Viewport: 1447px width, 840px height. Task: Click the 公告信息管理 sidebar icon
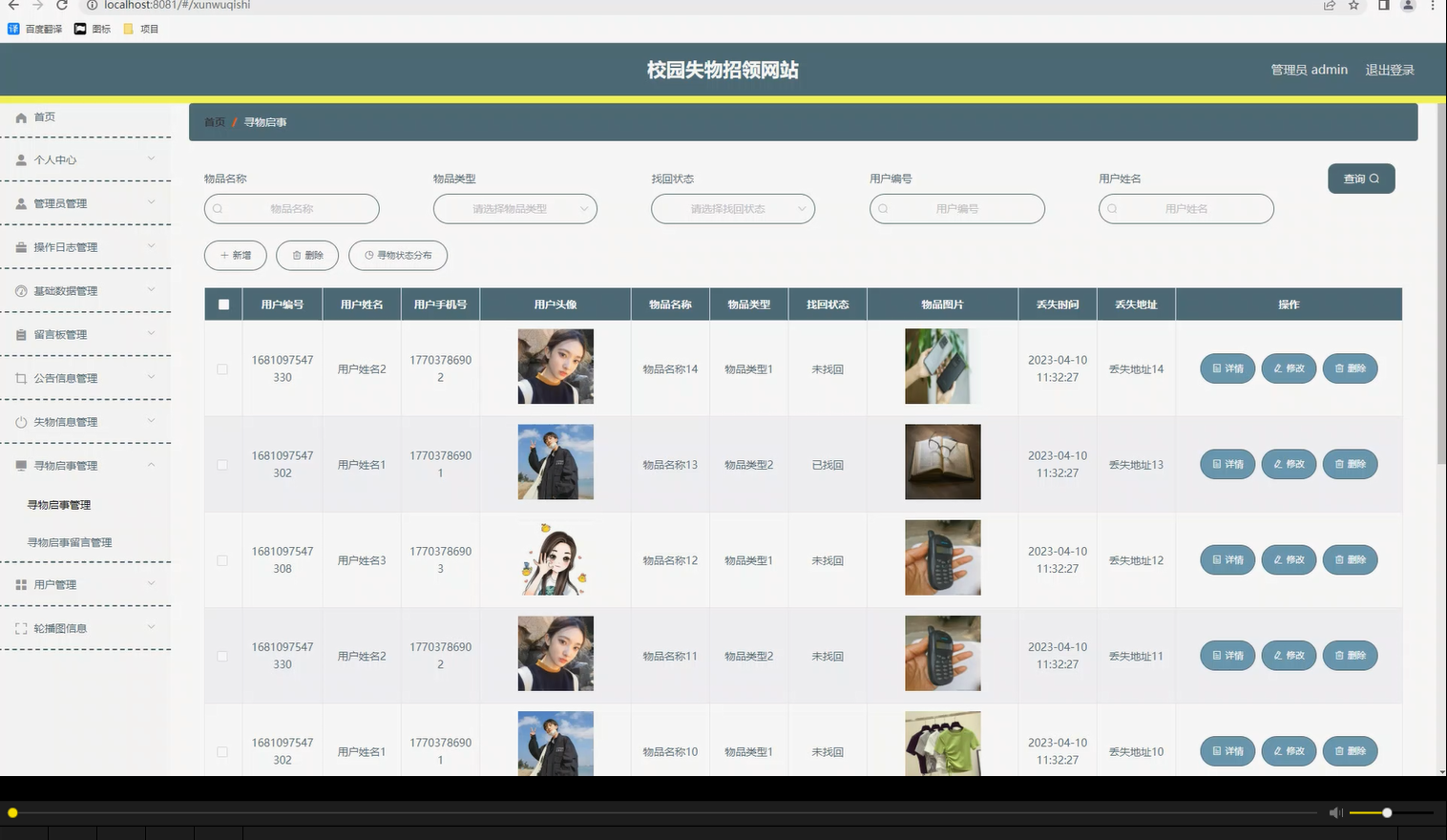pyautogui.click(x=21, y=379)
